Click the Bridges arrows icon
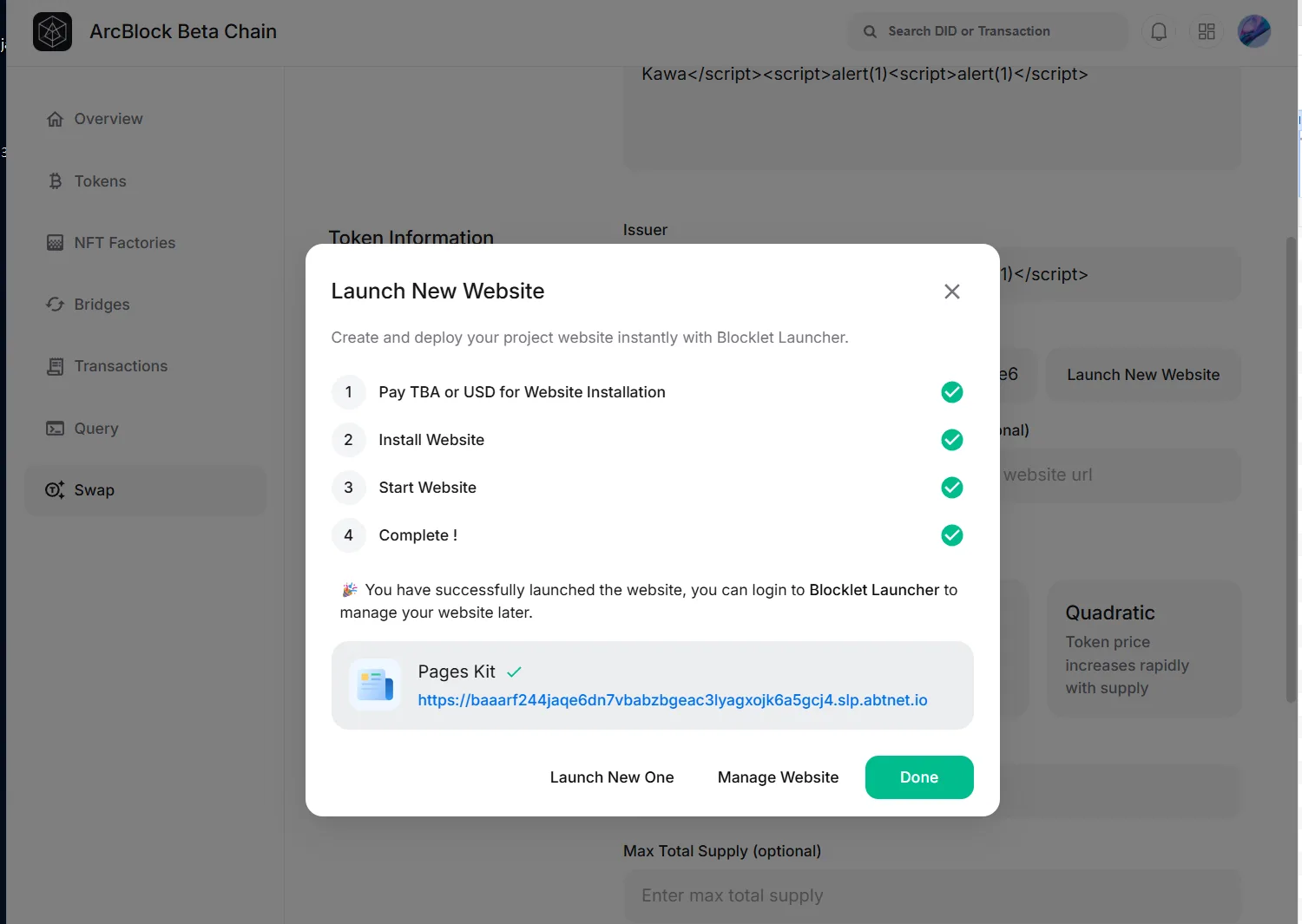 pyautogui.click(x=55, y=305)
